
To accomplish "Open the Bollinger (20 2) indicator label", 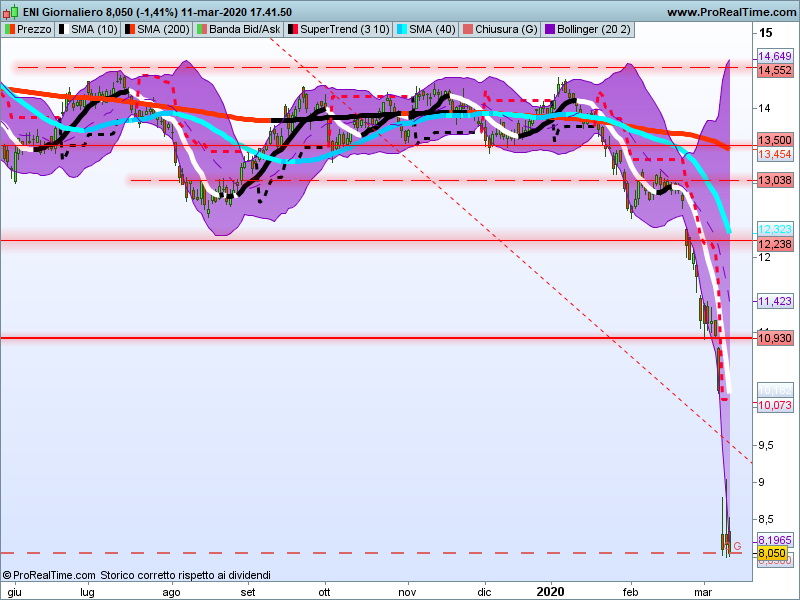I will tap(593, 30).
